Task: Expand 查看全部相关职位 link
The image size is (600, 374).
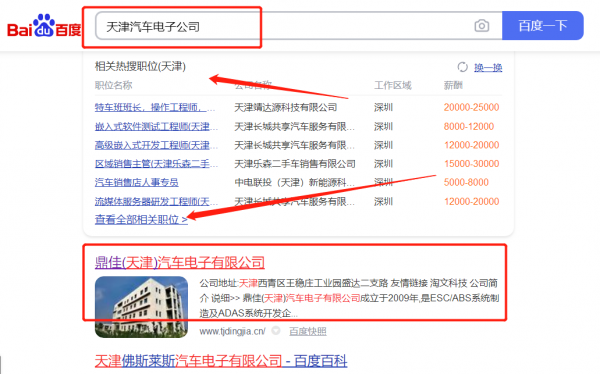Action: (141, 219)
